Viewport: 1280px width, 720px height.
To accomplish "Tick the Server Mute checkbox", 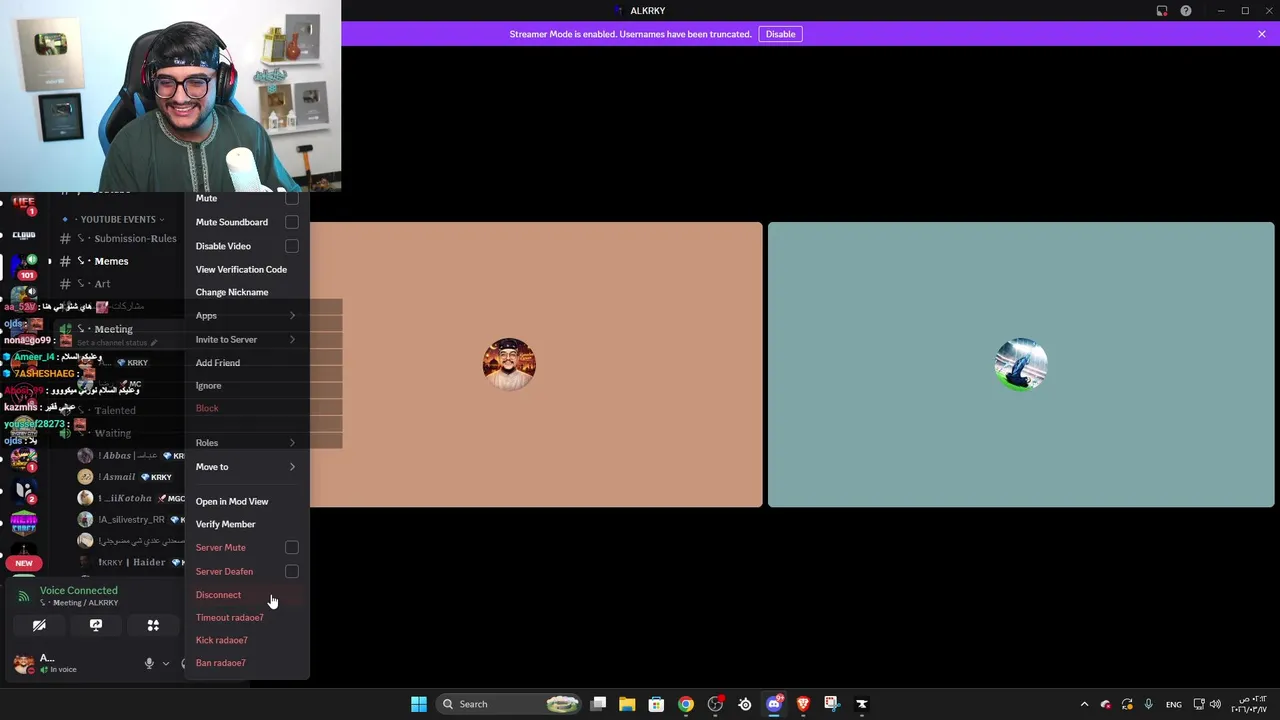I will [292, 548].
